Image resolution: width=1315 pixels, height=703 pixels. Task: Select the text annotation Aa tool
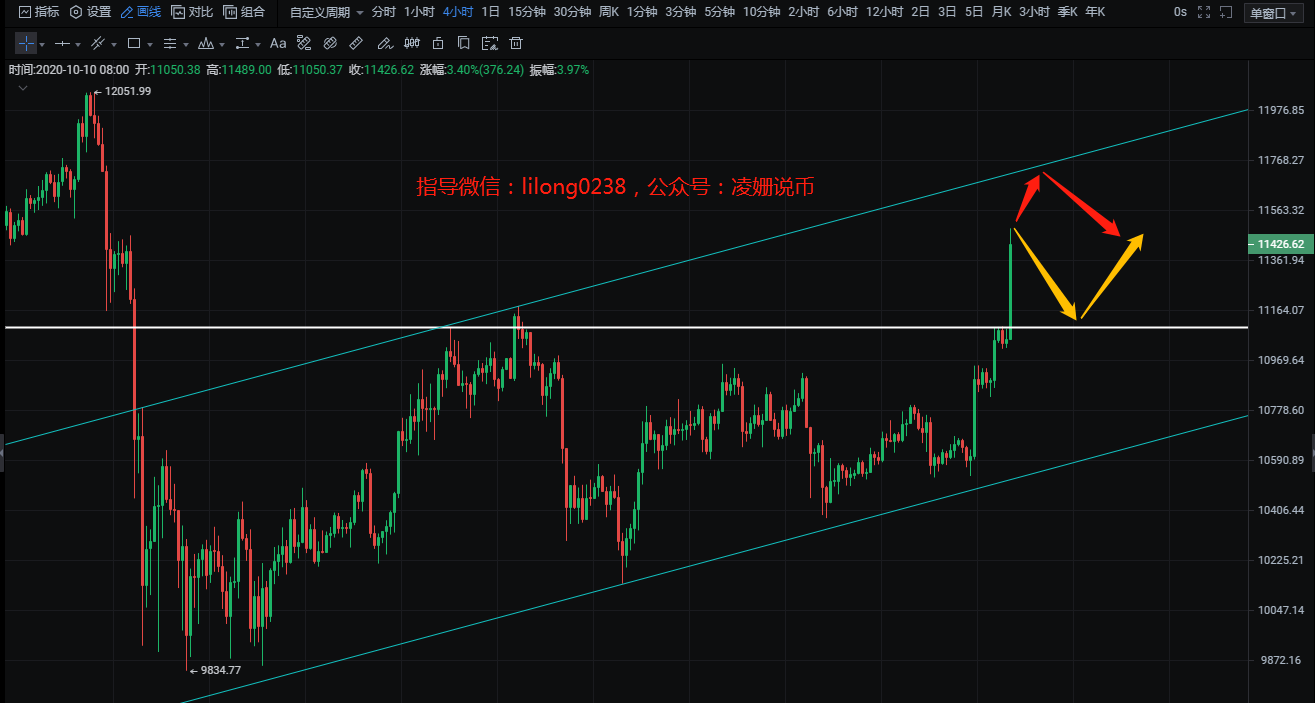278,44
